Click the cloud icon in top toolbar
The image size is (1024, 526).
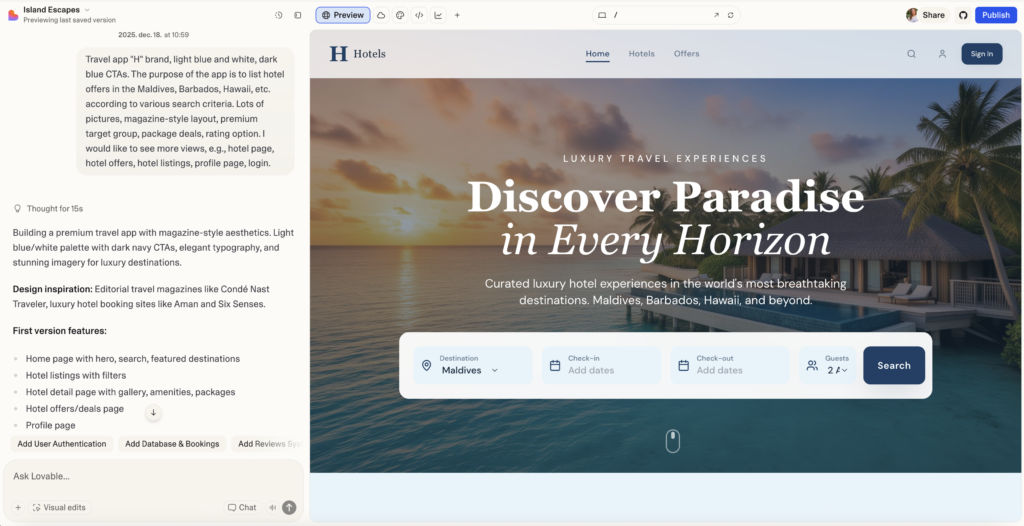coord(381,15)
